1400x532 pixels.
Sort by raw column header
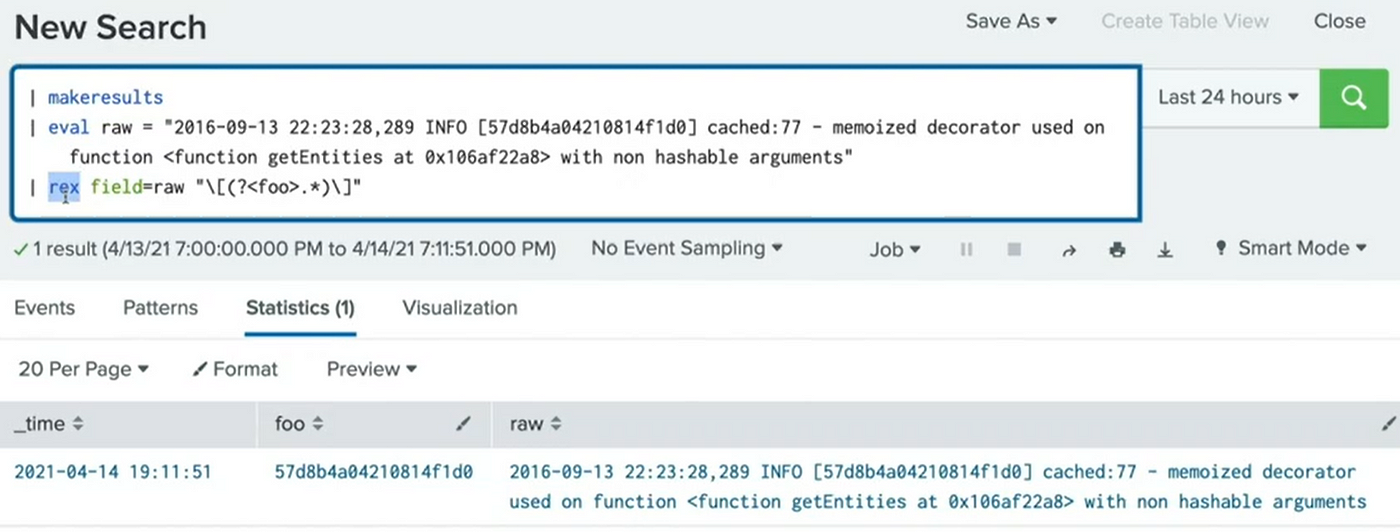pos(536,424)
